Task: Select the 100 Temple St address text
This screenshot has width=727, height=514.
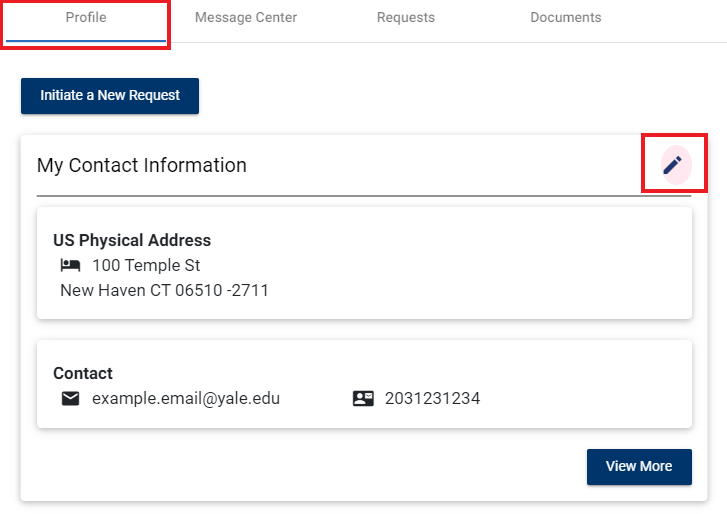Action: [146, 266]
